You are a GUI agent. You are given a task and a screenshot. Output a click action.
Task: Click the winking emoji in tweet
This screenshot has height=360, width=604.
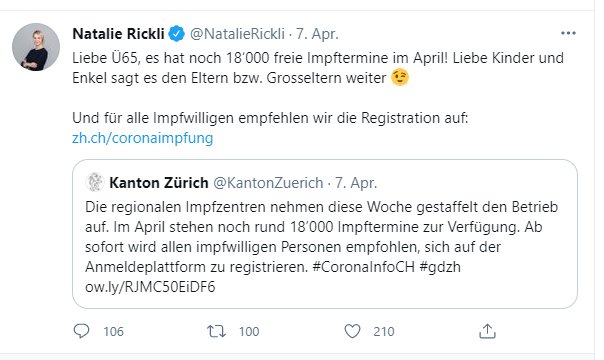400,77
